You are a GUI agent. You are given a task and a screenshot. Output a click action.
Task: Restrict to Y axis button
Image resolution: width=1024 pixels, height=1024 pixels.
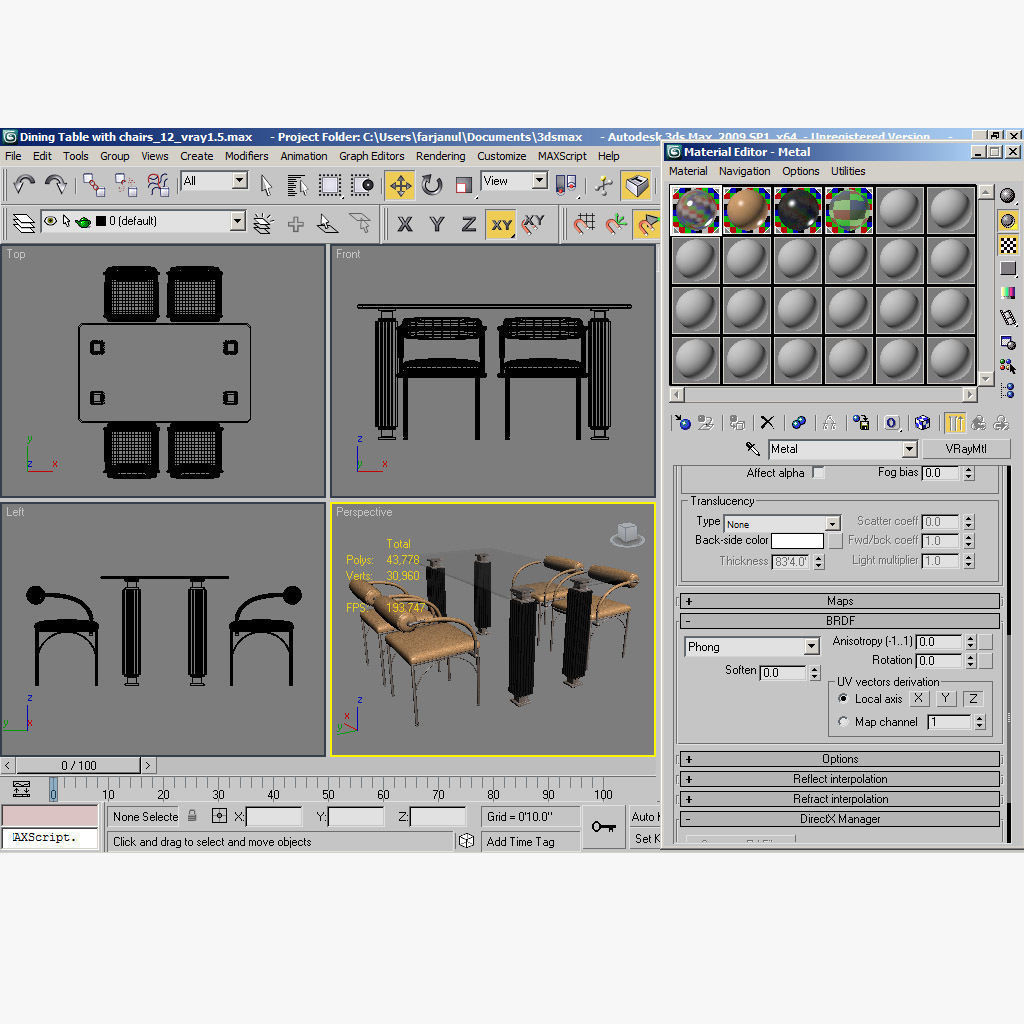437,224
